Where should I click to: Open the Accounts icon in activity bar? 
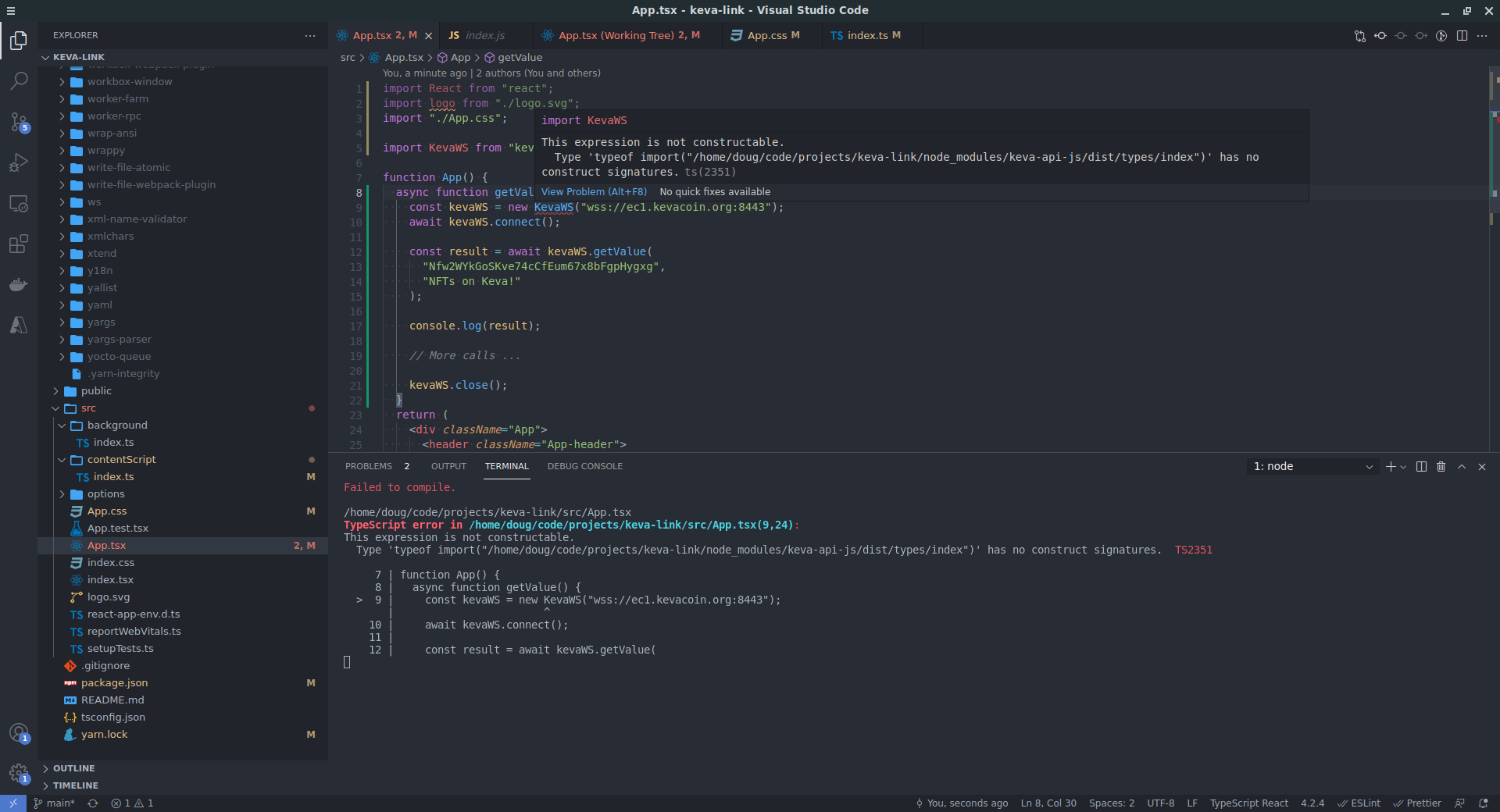(19, 733)
